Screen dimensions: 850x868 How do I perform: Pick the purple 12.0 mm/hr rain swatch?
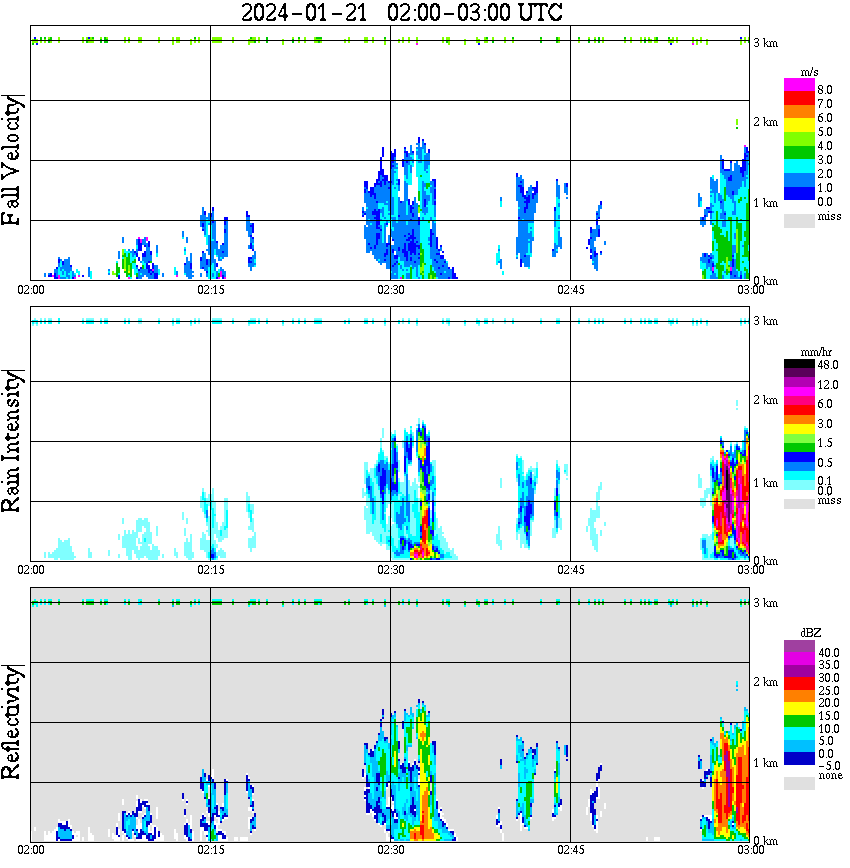(799, 382)
